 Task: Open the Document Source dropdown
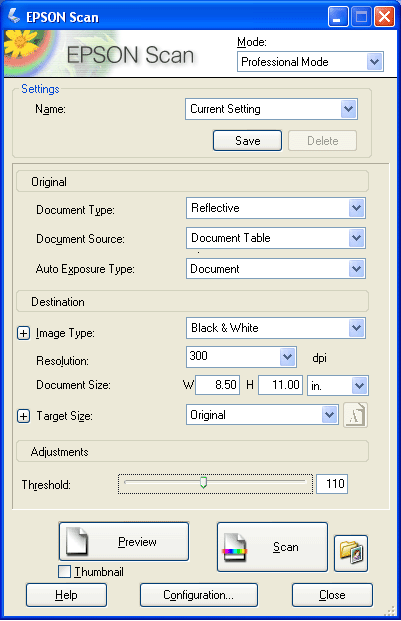point(276,238)
